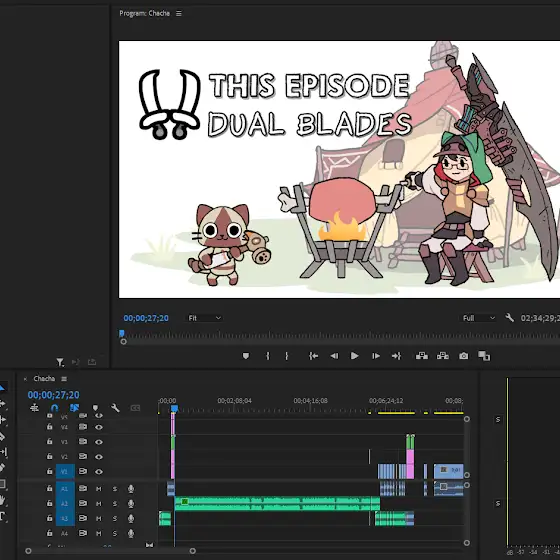
Task: Click the timeline playhead marker
Action: click(x=174, y=408)
